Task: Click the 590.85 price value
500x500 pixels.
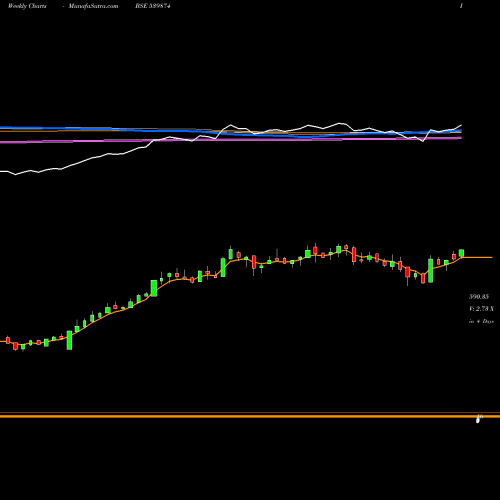Action: pyautogui.click(x=479, y=296)
